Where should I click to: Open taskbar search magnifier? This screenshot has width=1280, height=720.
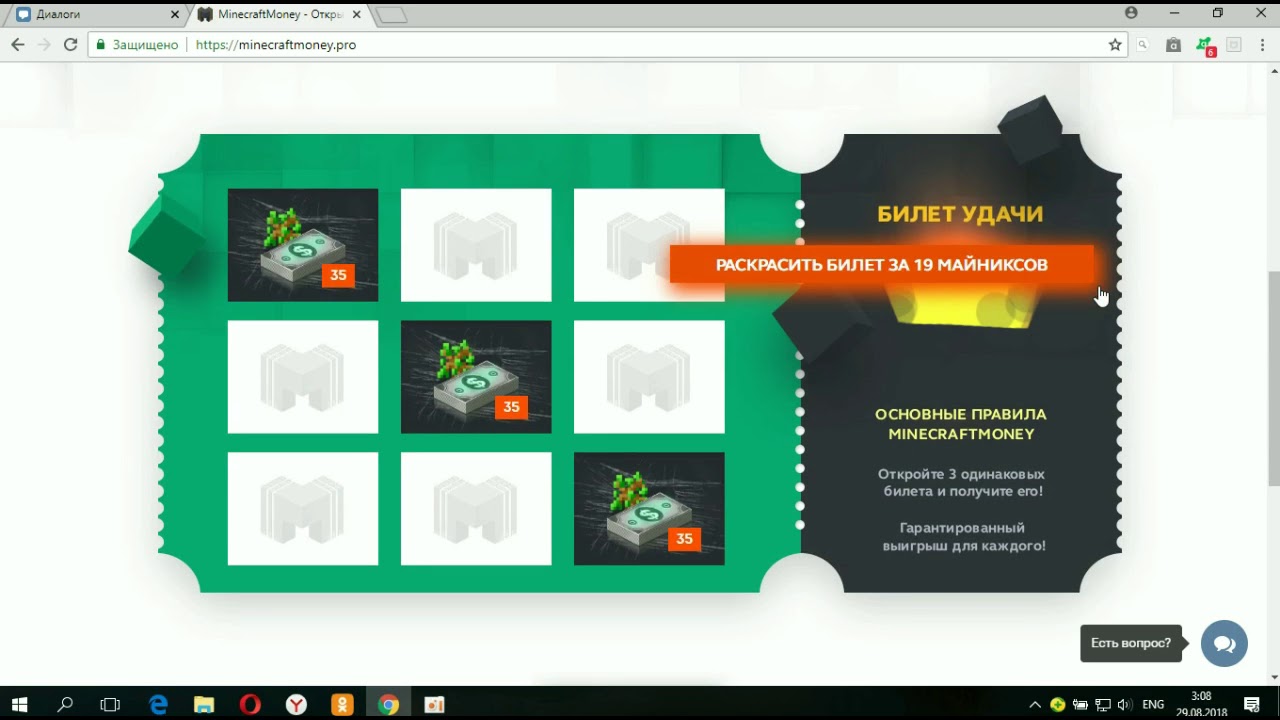click(x=65, y=704)
